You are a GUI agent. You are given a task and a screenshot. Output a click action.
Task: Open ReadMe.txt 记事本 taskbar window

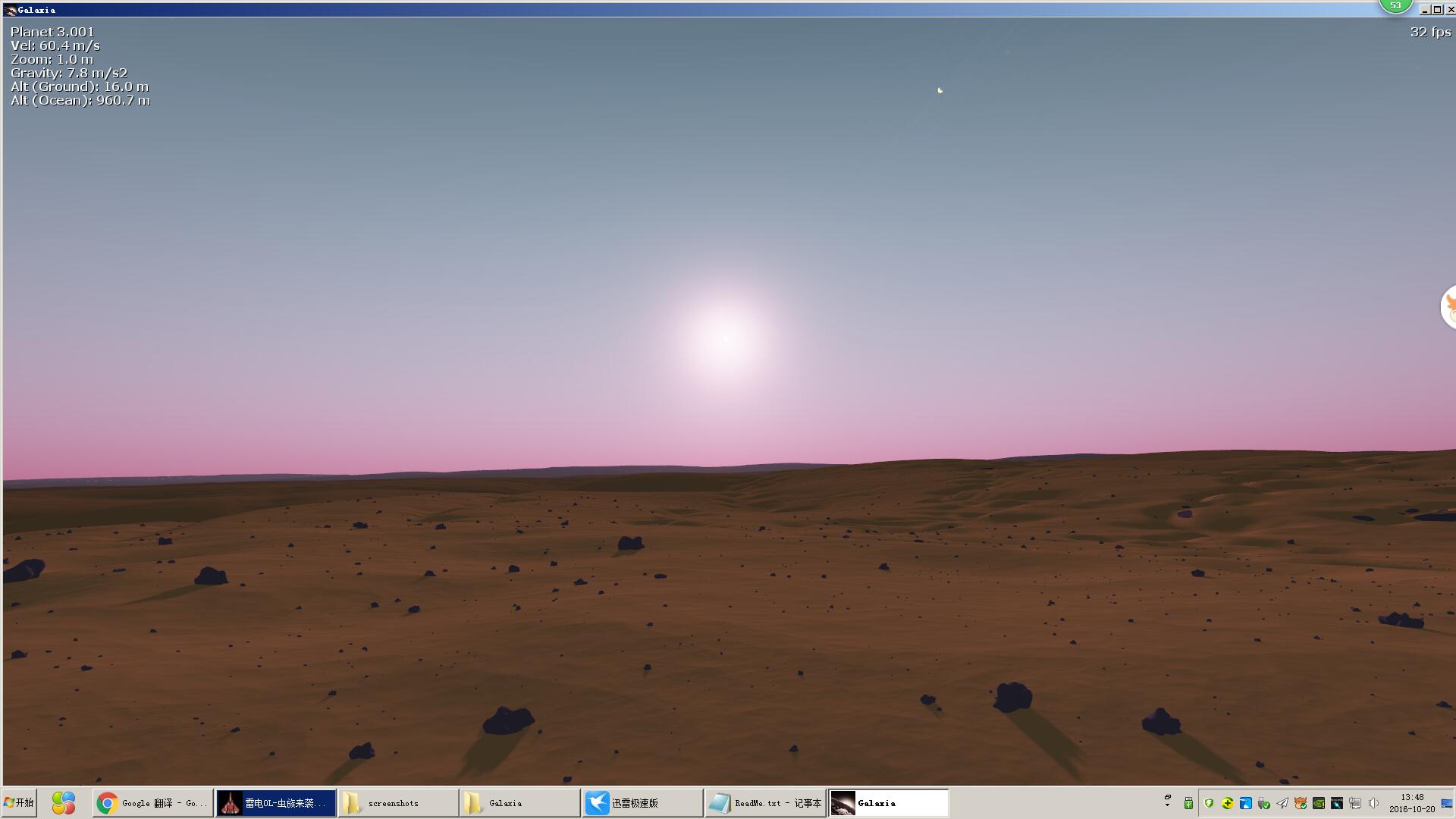point(764,802)
